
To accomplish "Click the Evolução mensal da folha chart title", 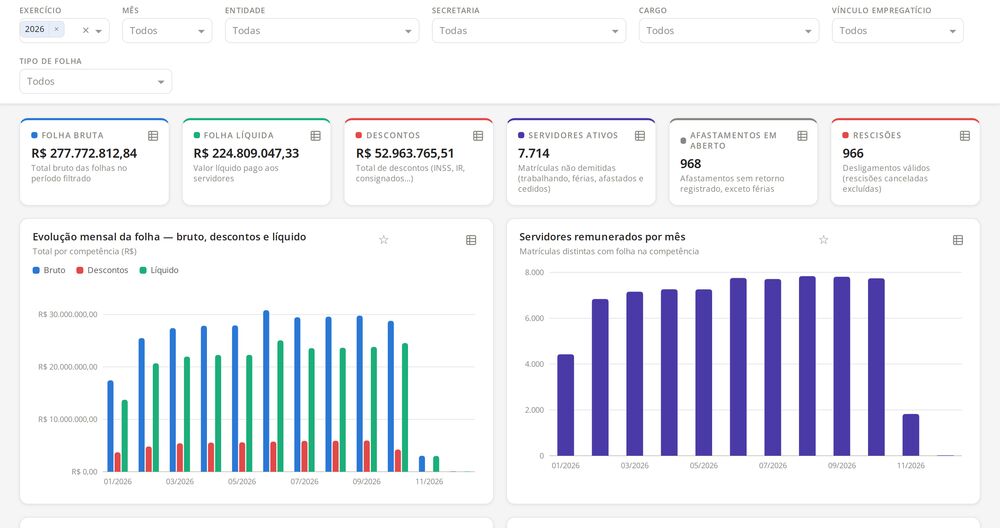I will (169, 237).
